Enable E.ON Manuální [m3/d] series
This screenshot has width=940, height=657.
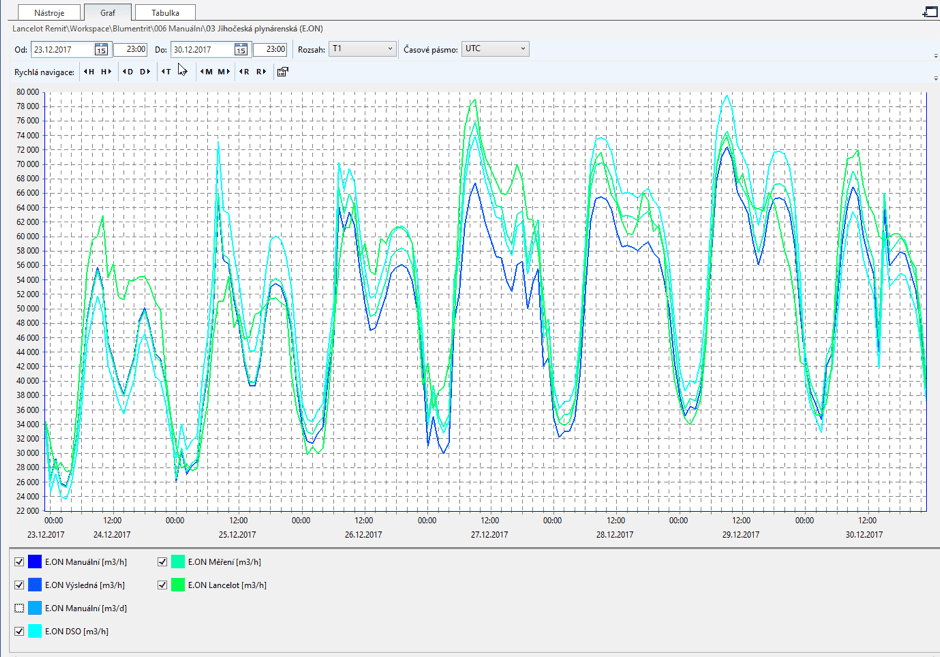(x=19, y=608)
